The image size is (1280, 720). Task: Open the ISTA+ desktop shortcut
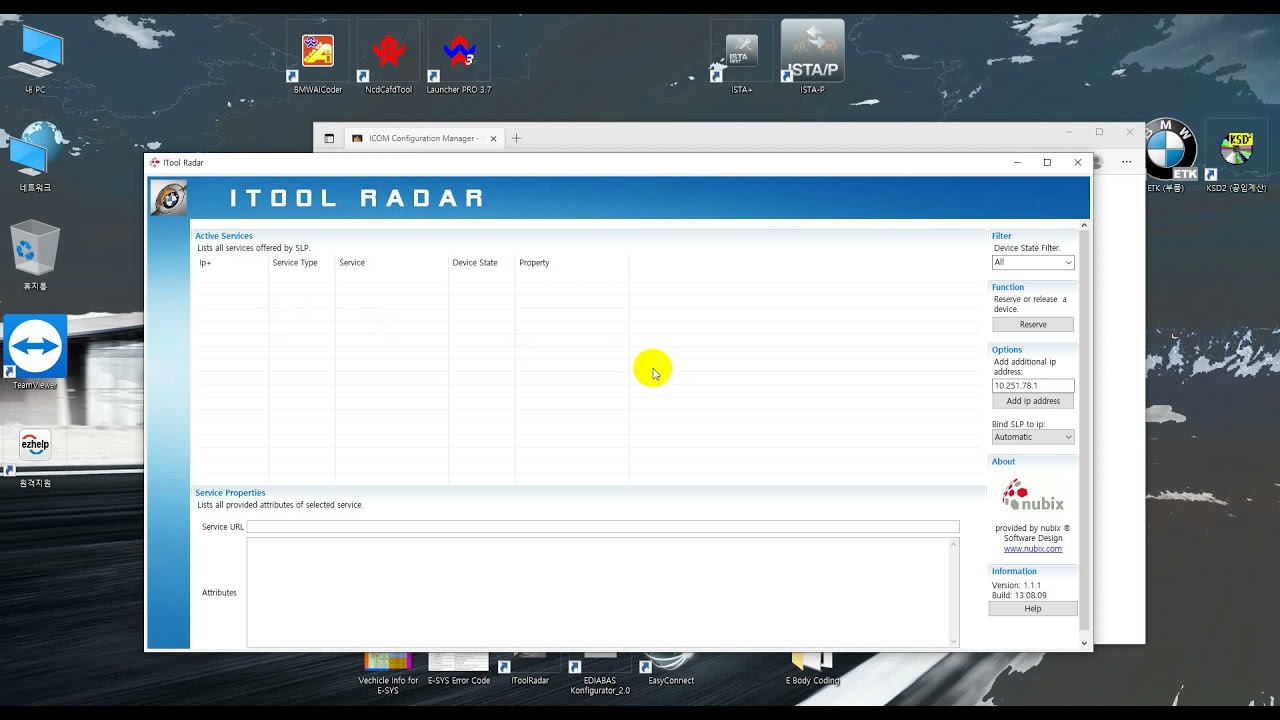[x=741, y=58]
